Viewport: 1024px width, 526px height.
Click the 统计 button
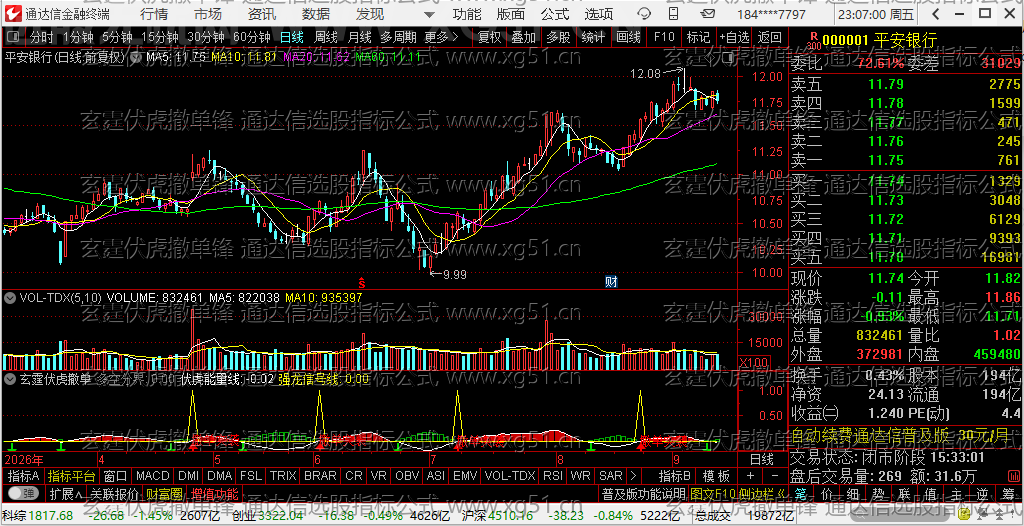click(x=593, y=38)
